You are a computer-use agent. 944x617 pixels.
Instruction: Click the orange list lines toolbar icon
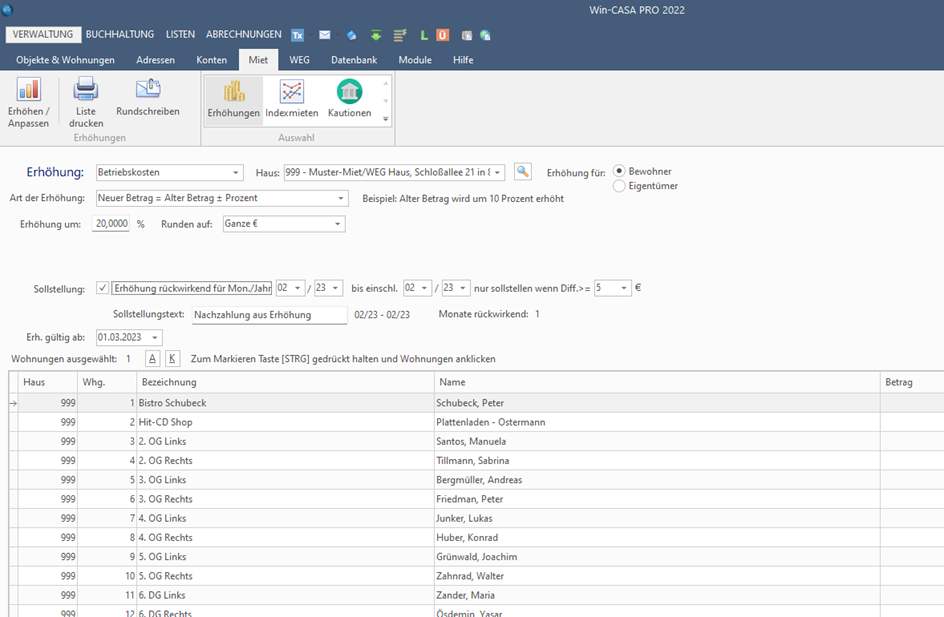400,35
